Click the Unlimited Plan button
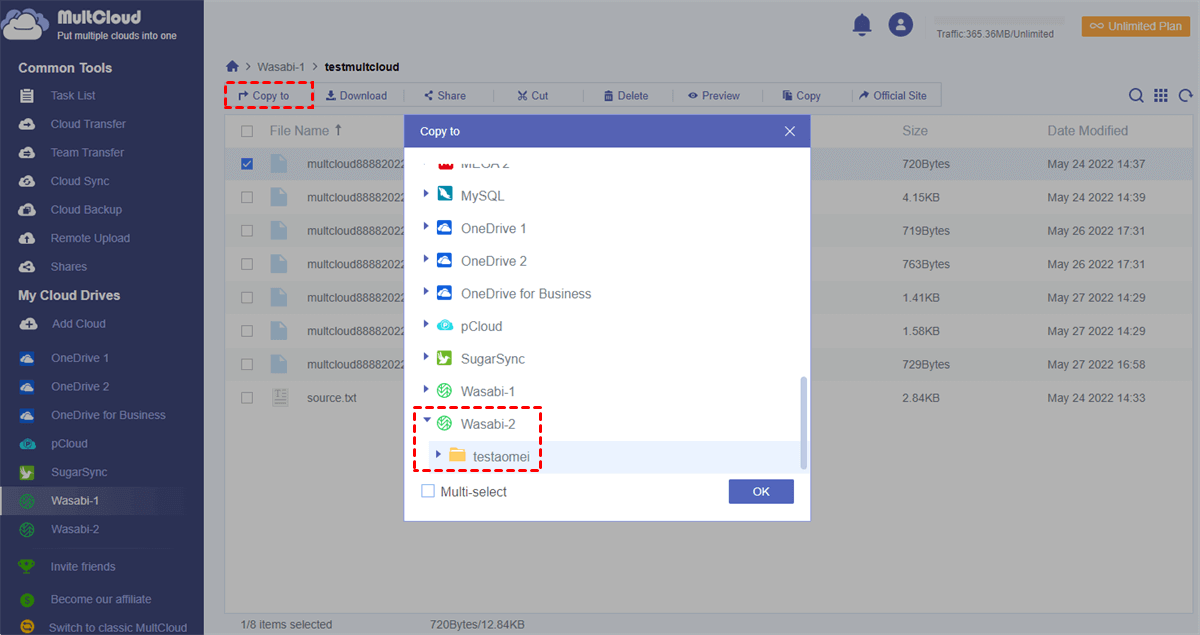This screenshot has width=1200, height=635. click(1136, 26)
